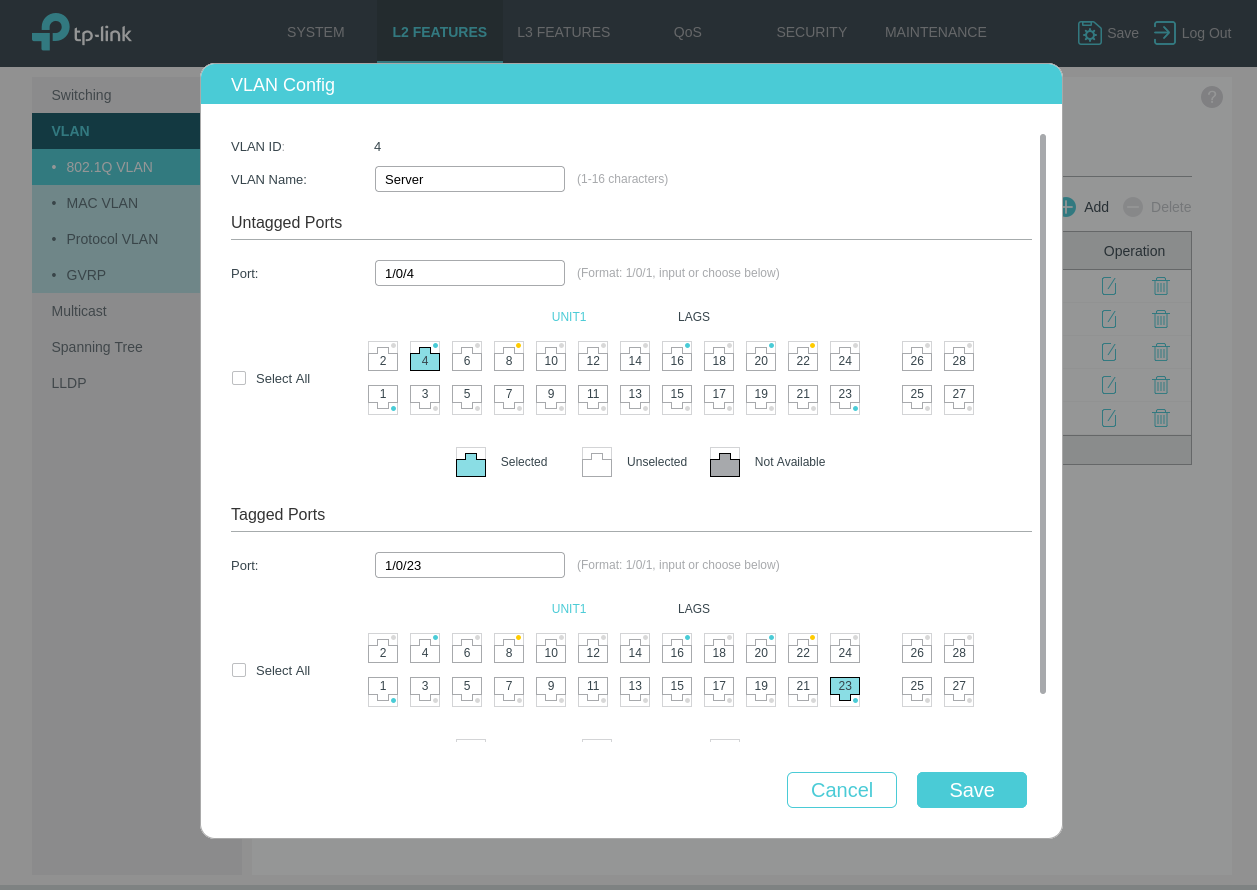Open the L2 FEATURES tab
Viewport: 1257px width, 890px height.
coord(439,32)
